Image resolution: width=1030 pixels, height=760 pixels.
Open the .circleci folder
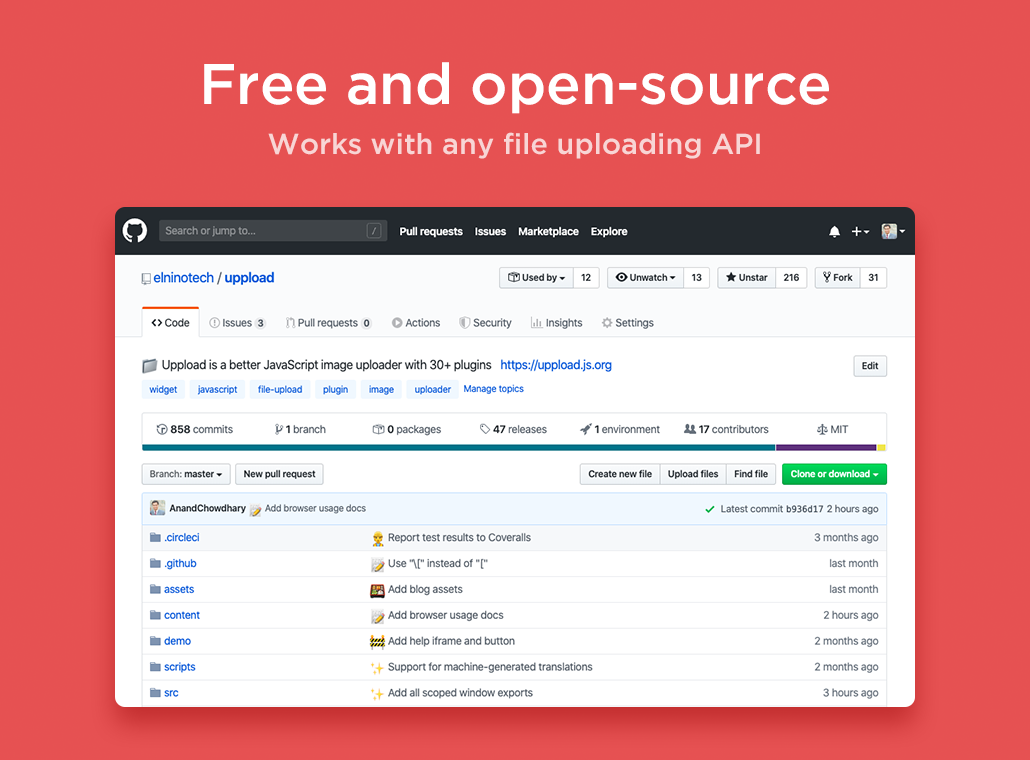point(182,537)
